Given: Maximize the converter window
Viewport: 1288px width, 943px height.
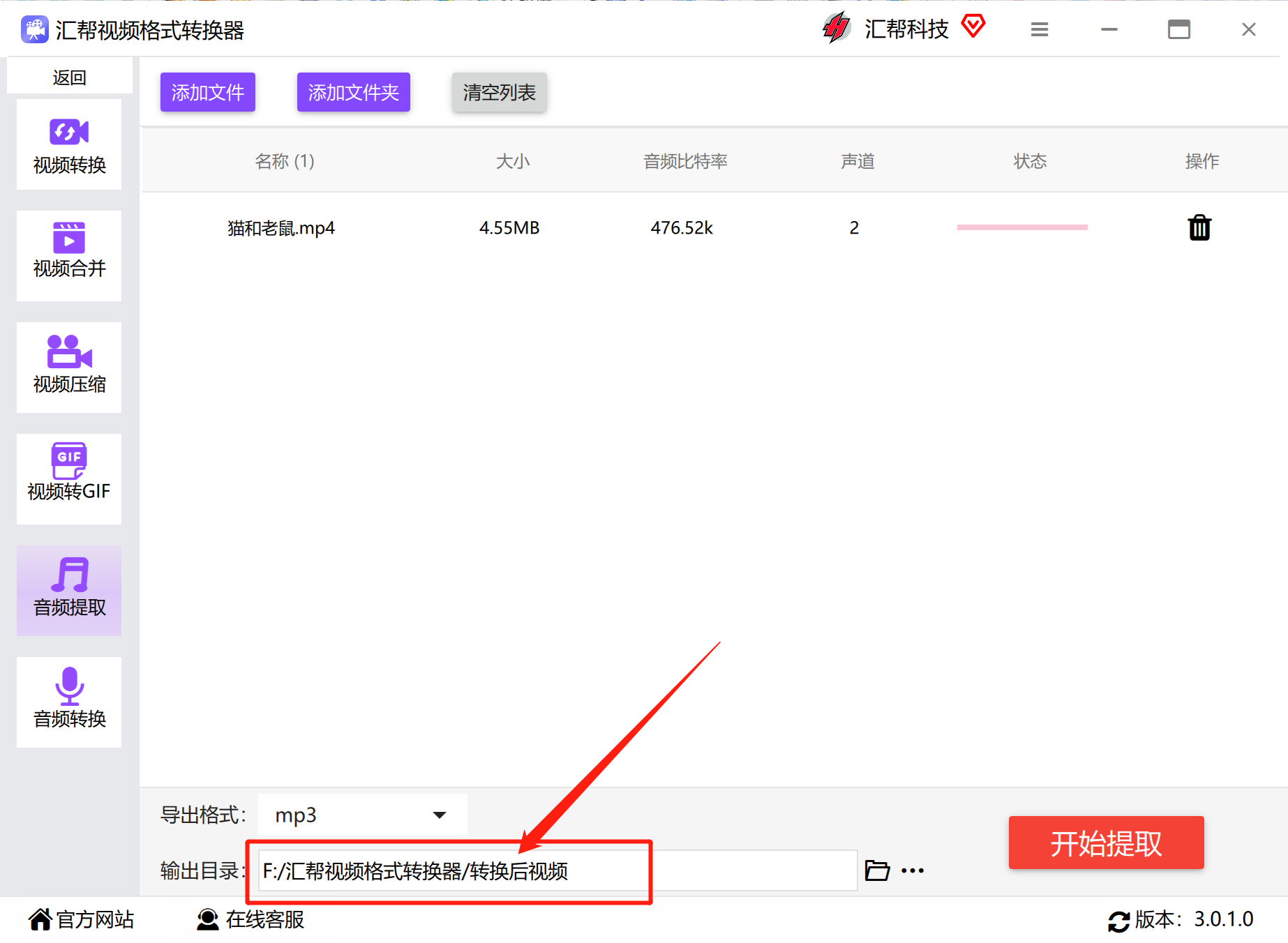Looking at the screenshot, I should (1179, 29).
